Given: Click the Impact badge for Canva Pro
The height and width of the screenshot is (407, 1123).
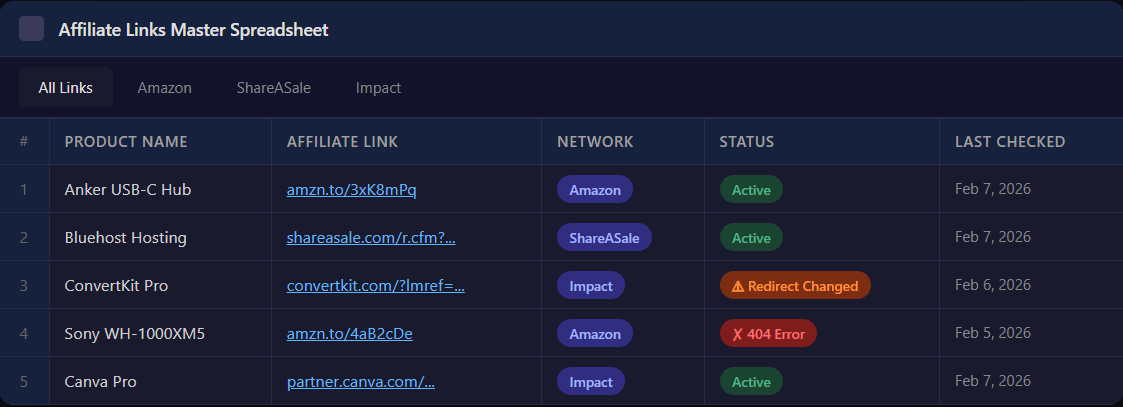Looking at the screenshot, I should click(x=591, y=381).
